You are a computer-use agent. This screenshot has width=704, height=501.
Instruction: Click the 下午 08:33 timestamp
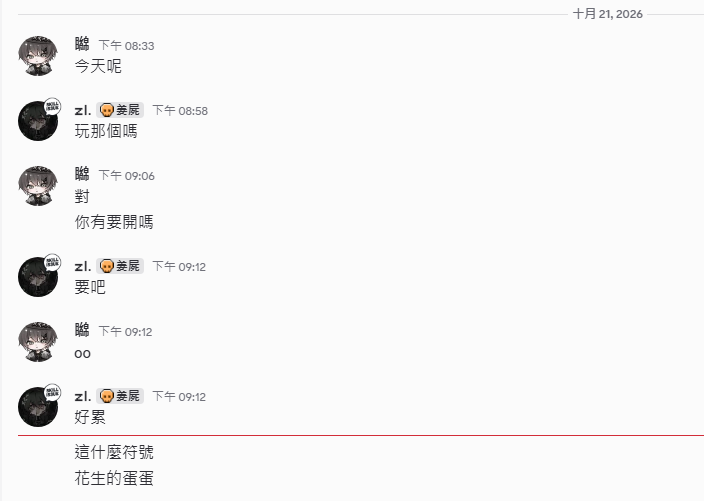tap(126, 46)
